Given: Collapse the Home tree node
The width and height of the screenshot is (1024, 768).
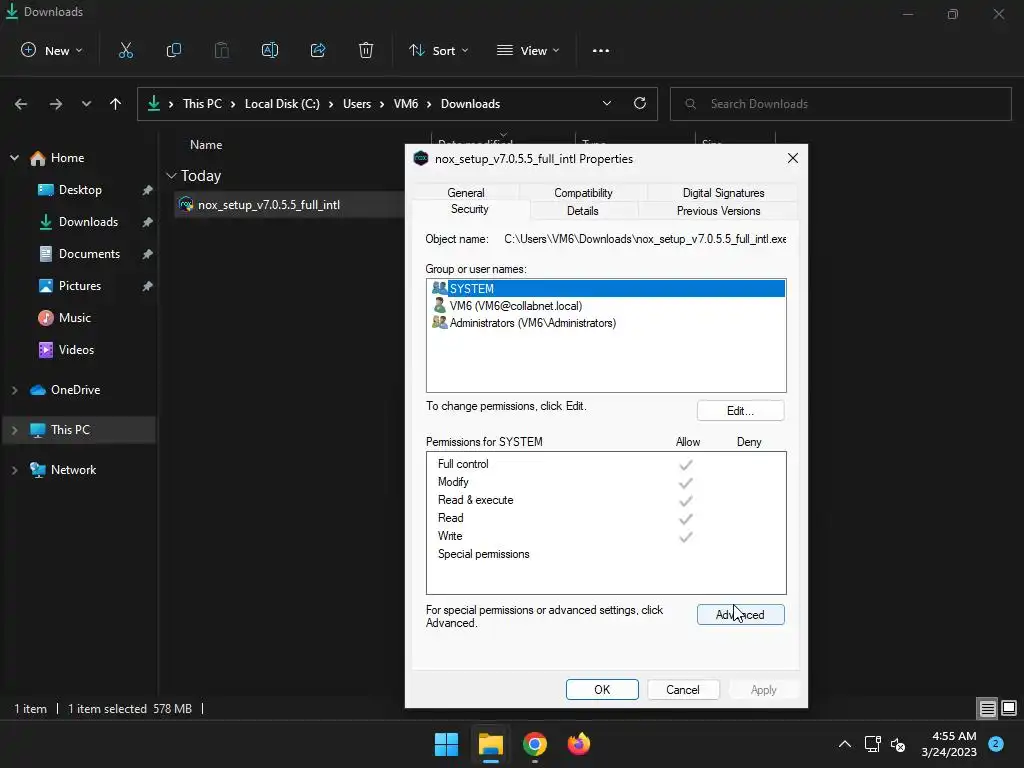Looking at the screenshot, I should [14, 158].
